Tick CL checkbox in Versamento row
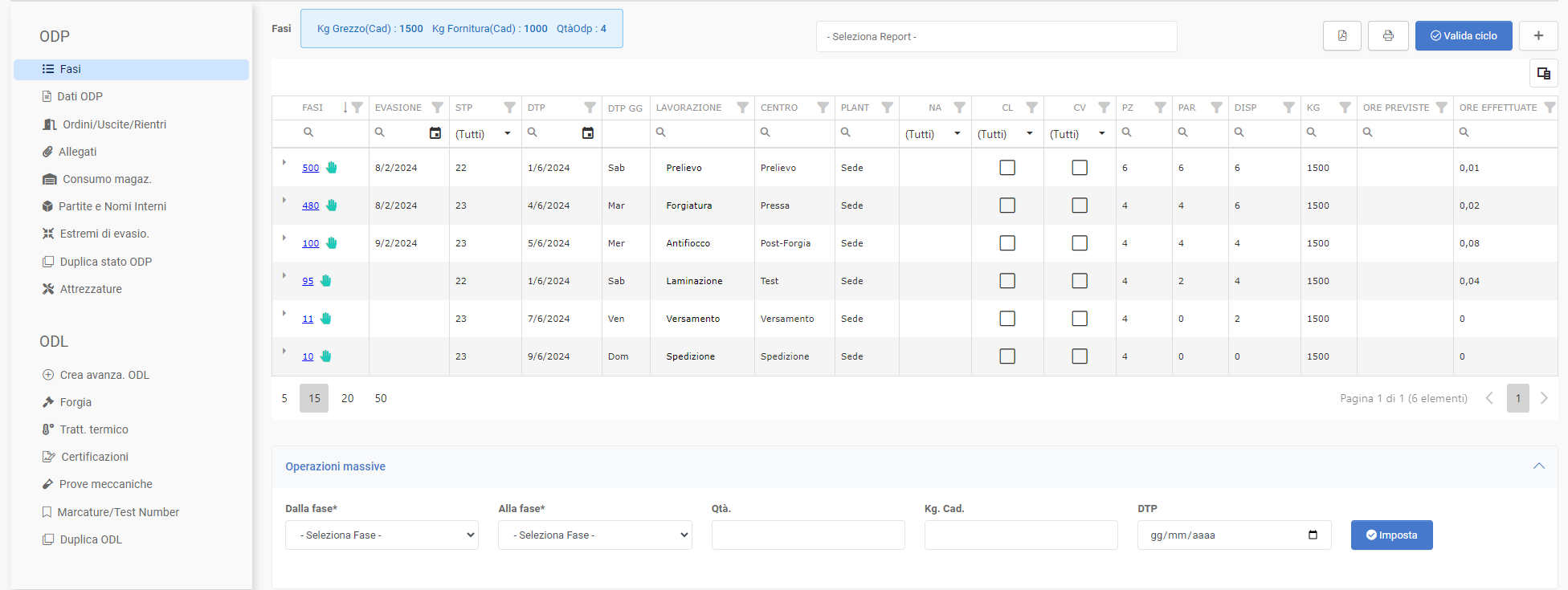Viewport: 1568px width, 590px height. click(1007, 319)
